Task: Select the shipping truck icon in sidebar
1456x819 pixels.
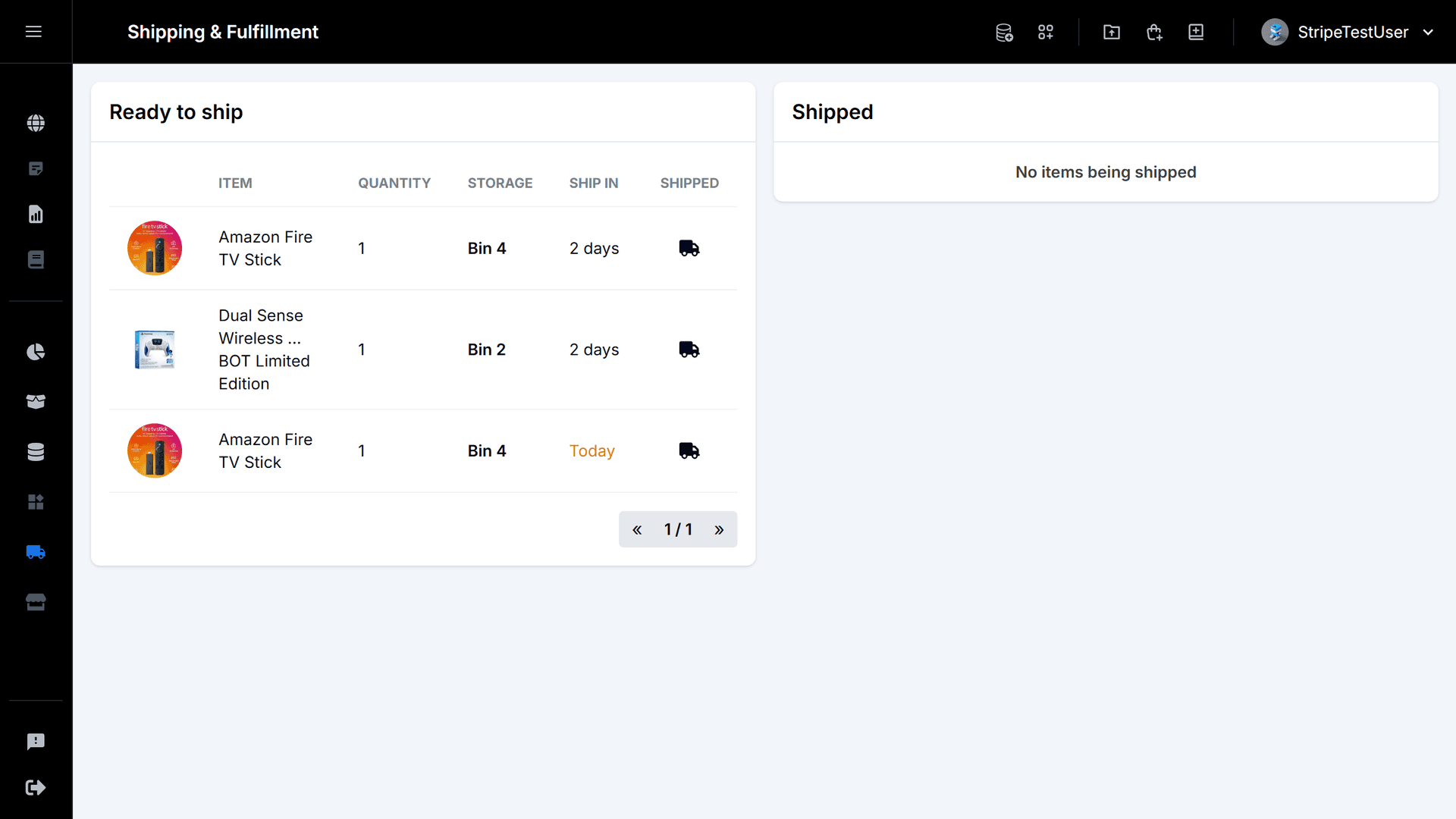Action: pos(36,552)
